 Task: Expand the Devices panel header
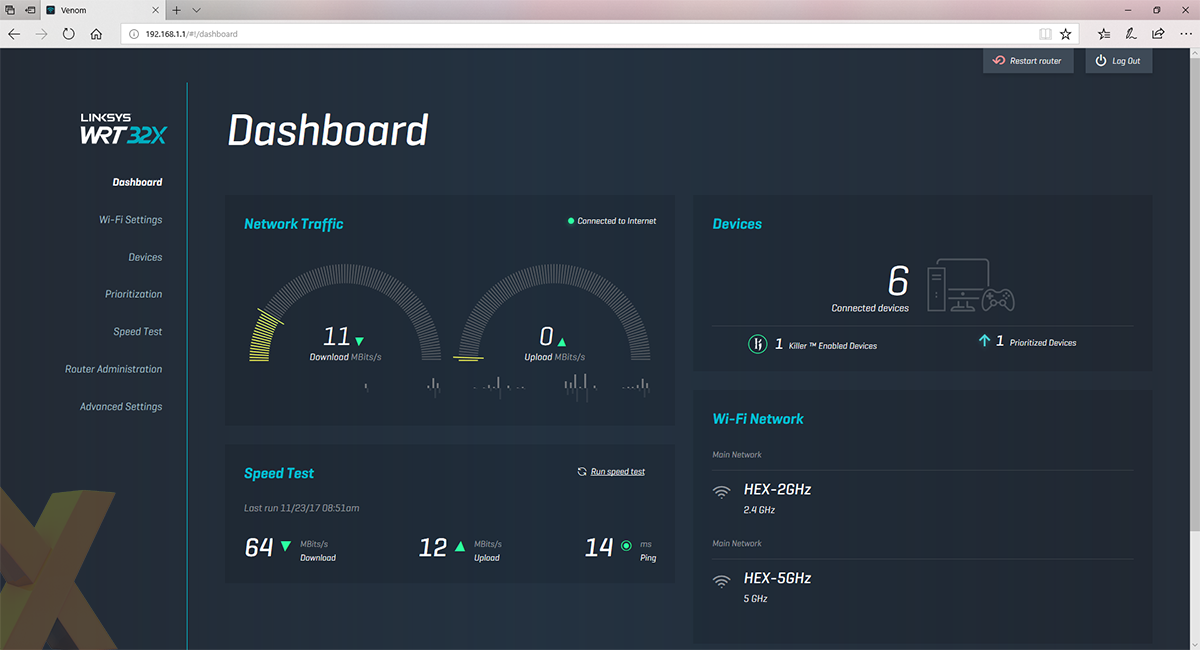pyautogui.click(x=737, y=223)
